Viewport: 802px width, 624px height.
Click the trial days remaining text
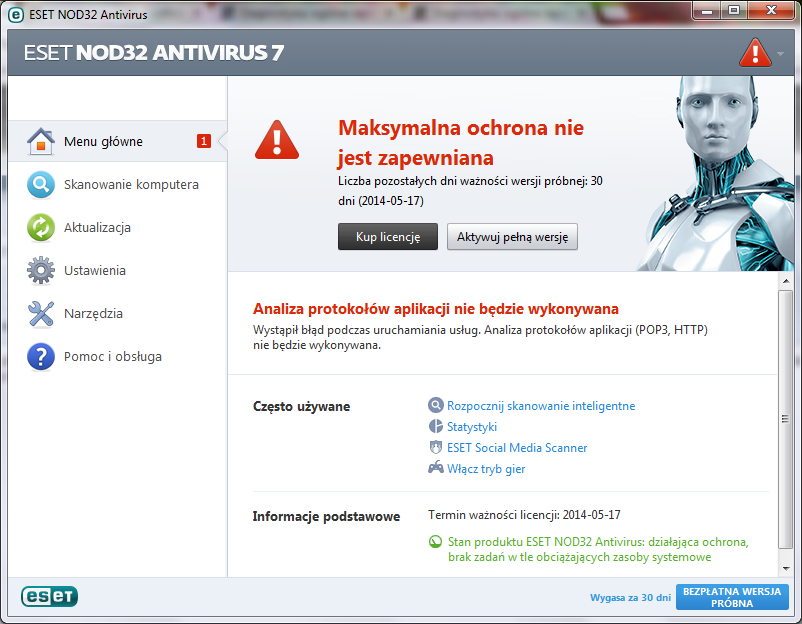point(470,191)
